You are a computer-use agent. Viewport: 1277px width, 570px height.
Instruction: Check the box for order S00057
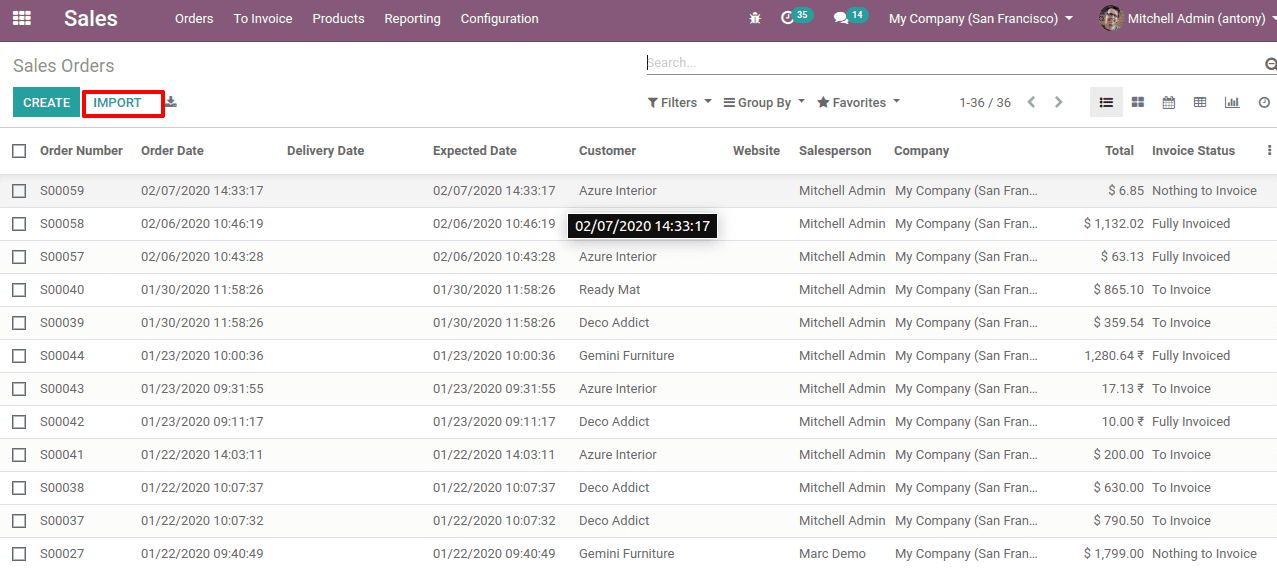[x=19, y=257]
